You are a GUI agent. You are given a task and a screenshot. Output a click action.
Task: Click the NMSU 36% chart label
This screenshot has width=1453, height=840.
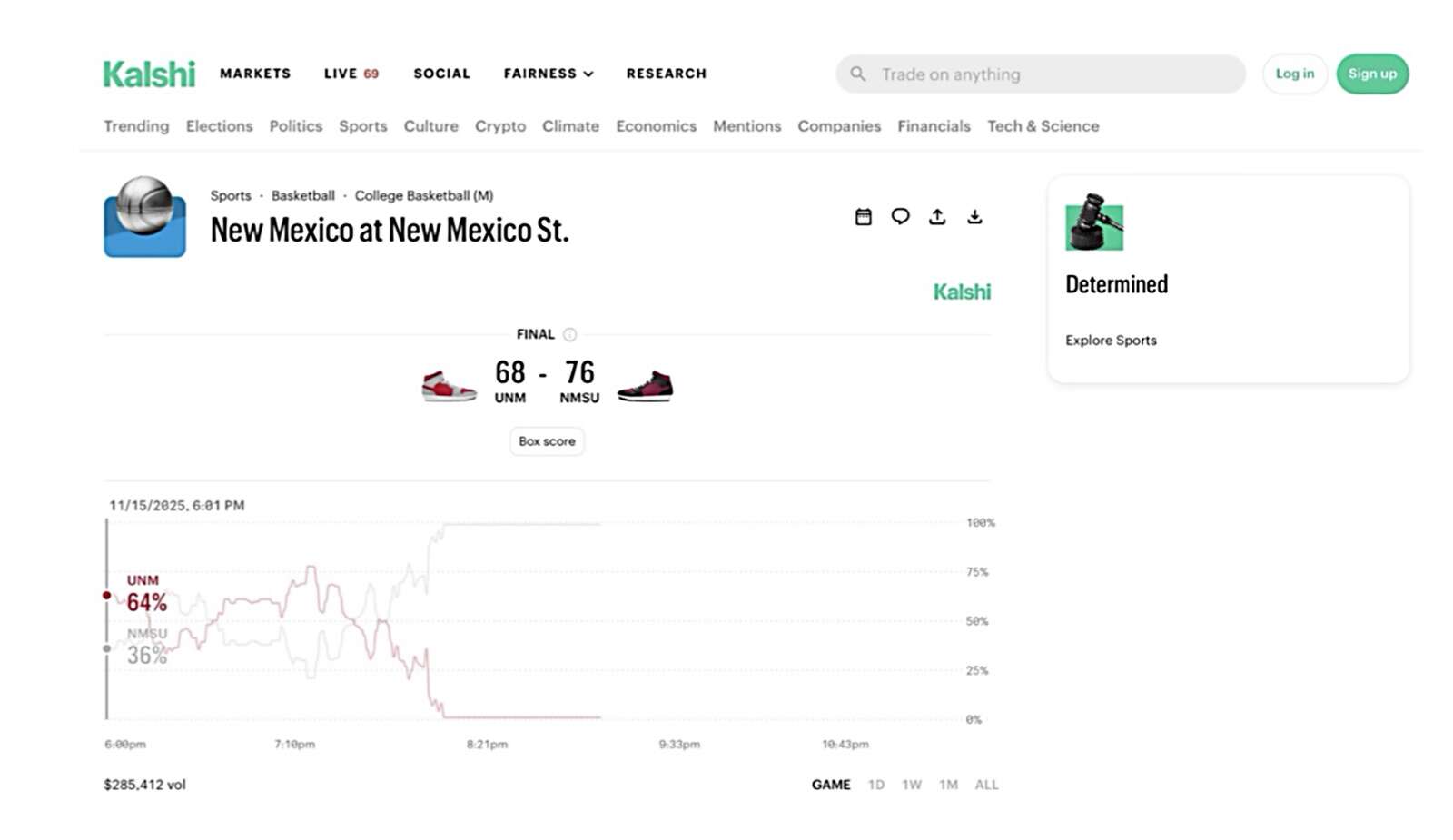(x=146, y=647)
